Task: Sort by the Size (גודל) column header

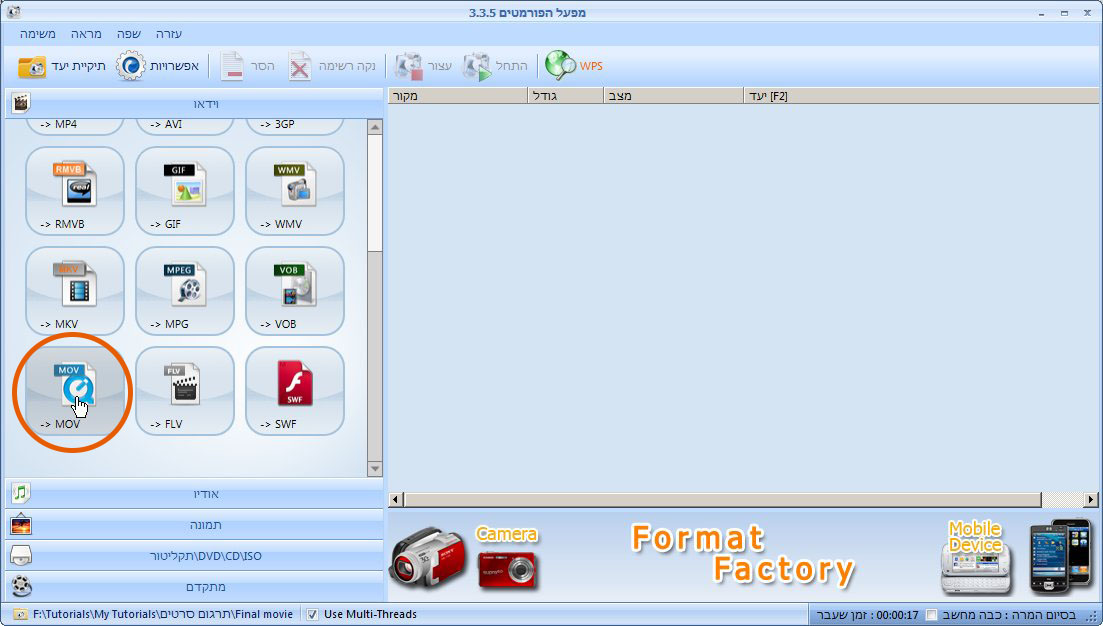Action: [x=566, y=96]
